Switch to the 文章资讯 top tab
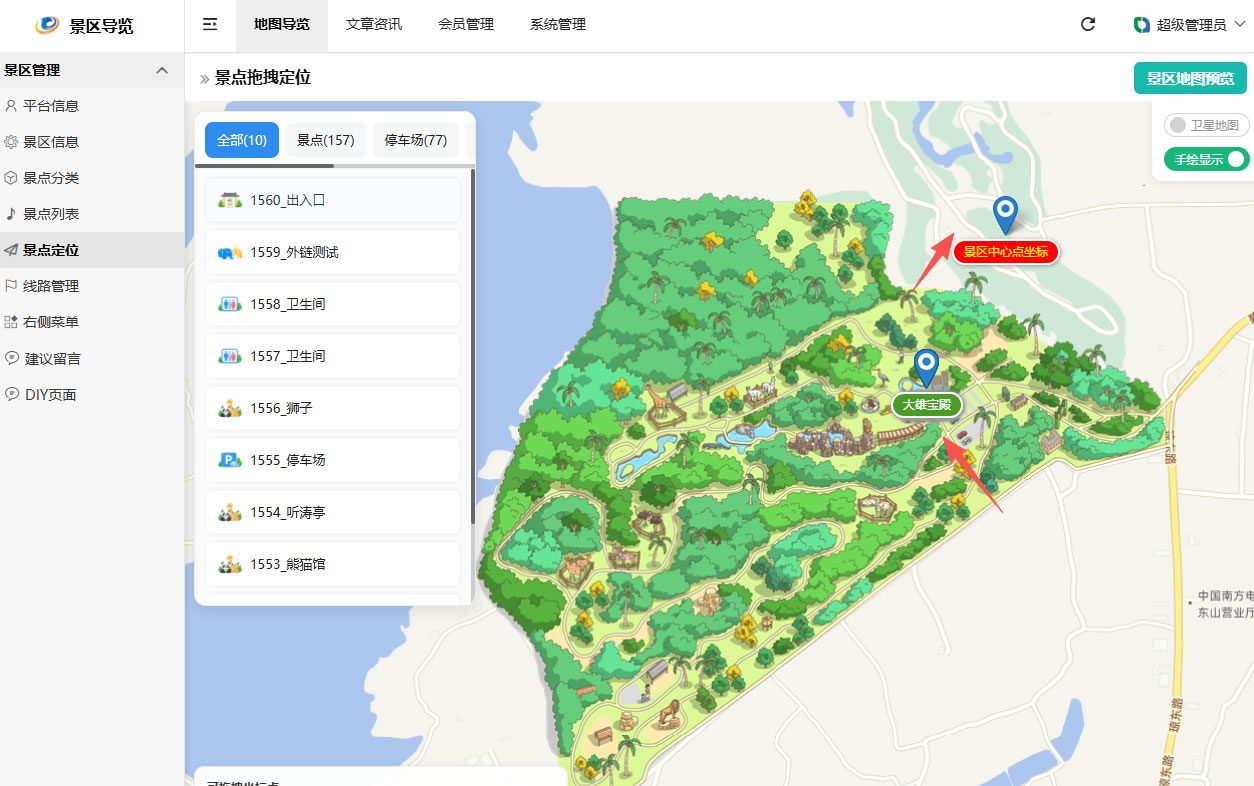 pyautogui.click(x=374, y=25)
